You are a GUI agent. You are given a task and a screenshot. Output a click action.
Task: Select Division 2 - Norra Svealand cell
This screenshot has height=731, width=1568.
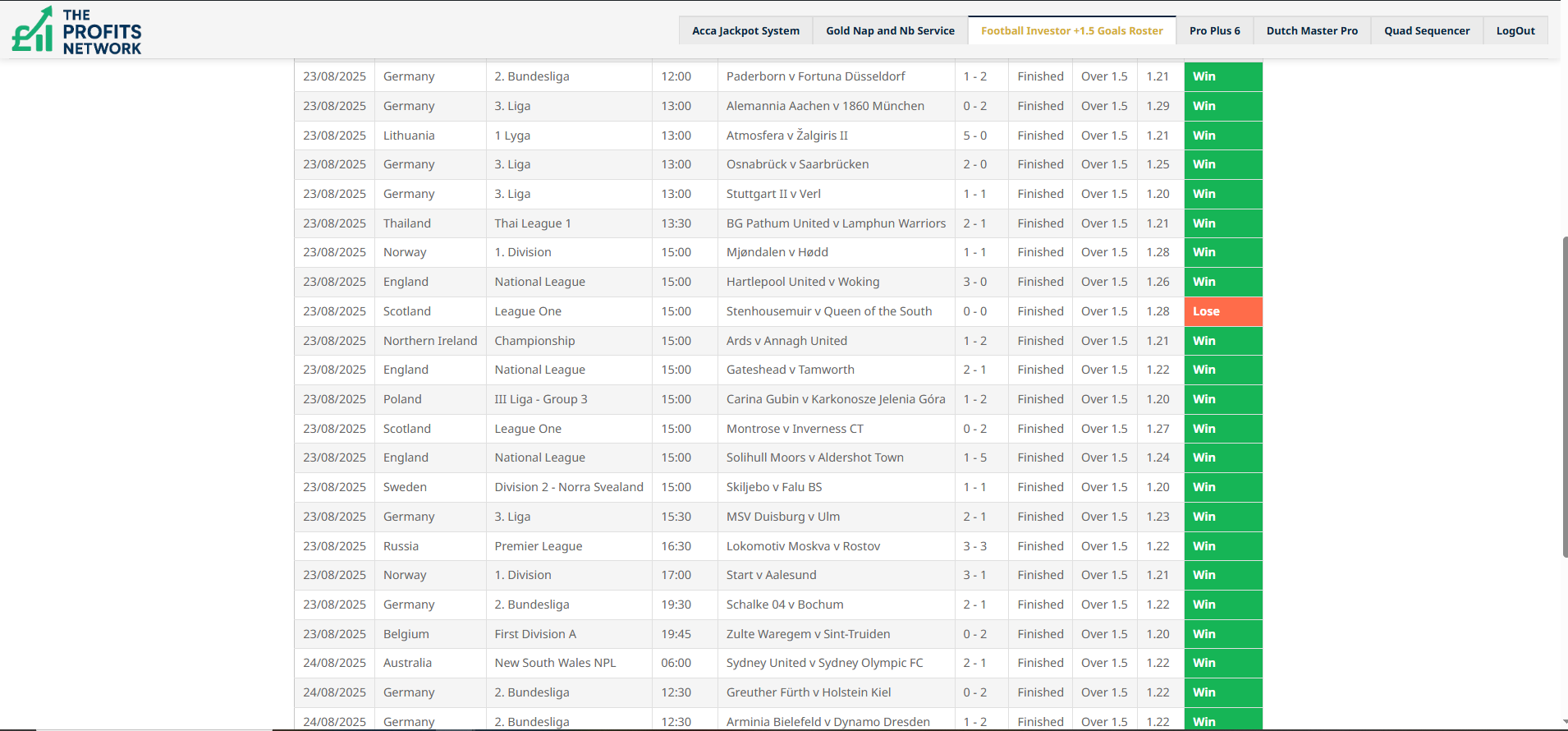coord(568,488)
